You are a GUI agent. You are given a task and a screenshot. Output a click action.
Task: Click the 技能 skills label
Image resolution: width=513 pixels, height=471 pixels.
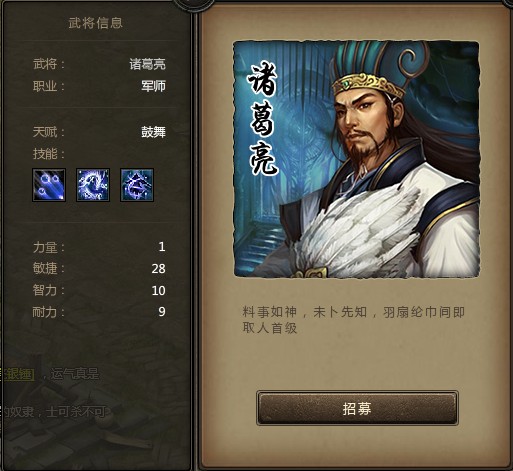tap(49, 154)
